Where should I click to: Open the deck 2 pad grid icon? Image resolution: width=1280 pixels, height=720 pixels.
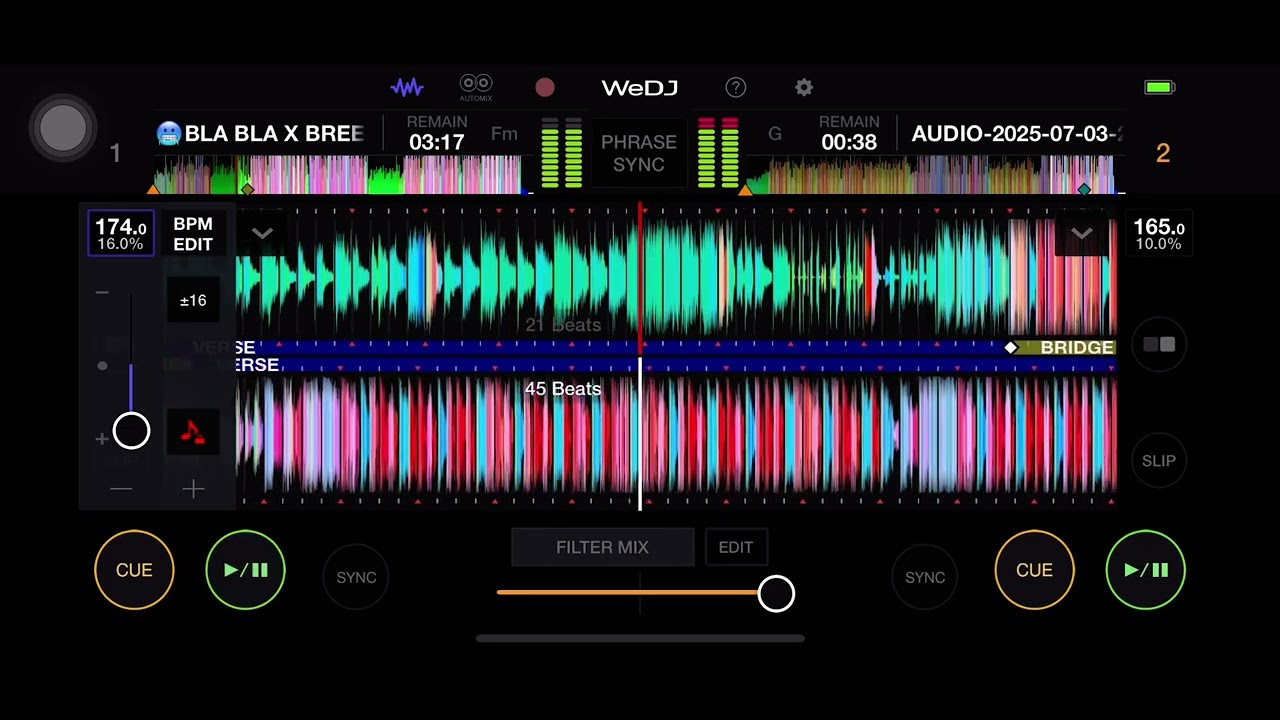coord(1159,345)
